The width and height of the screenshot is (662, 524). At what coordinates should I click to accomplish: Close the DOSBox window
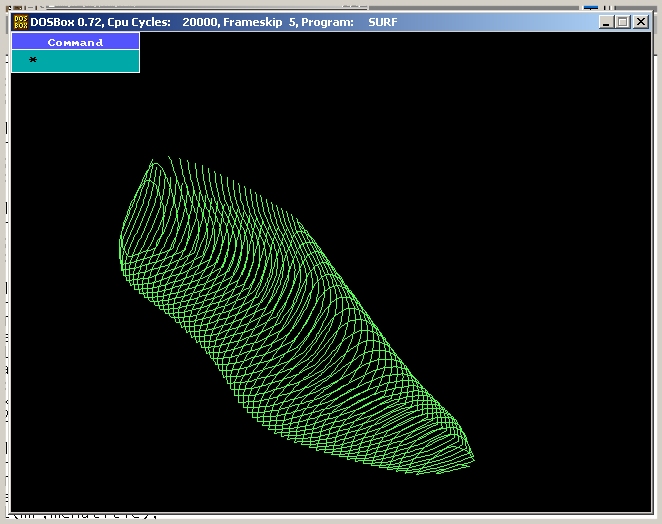(640, 22)
